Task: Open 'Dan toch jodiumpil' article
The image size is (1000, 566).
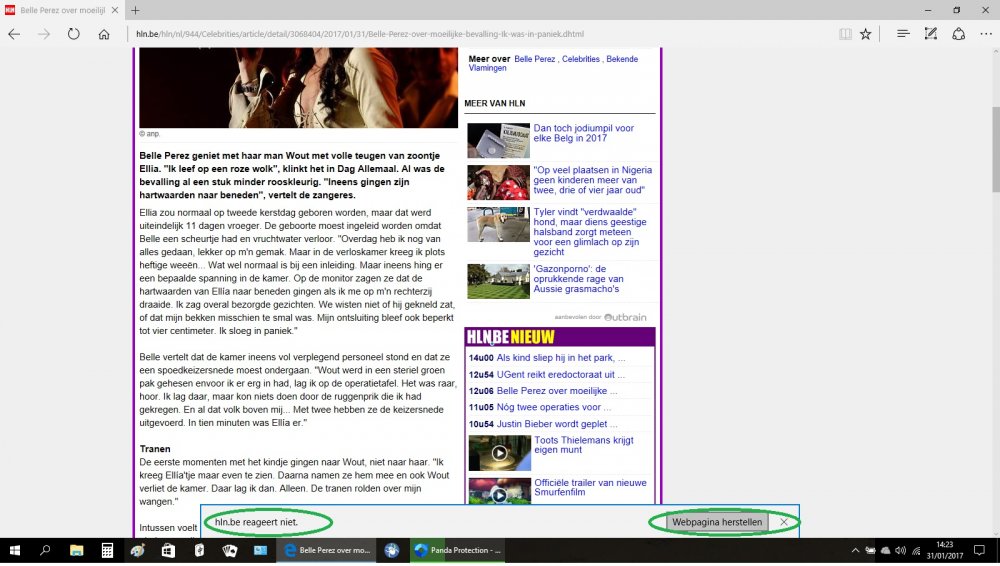Action: pyautogui.click(x=584, y=133)
